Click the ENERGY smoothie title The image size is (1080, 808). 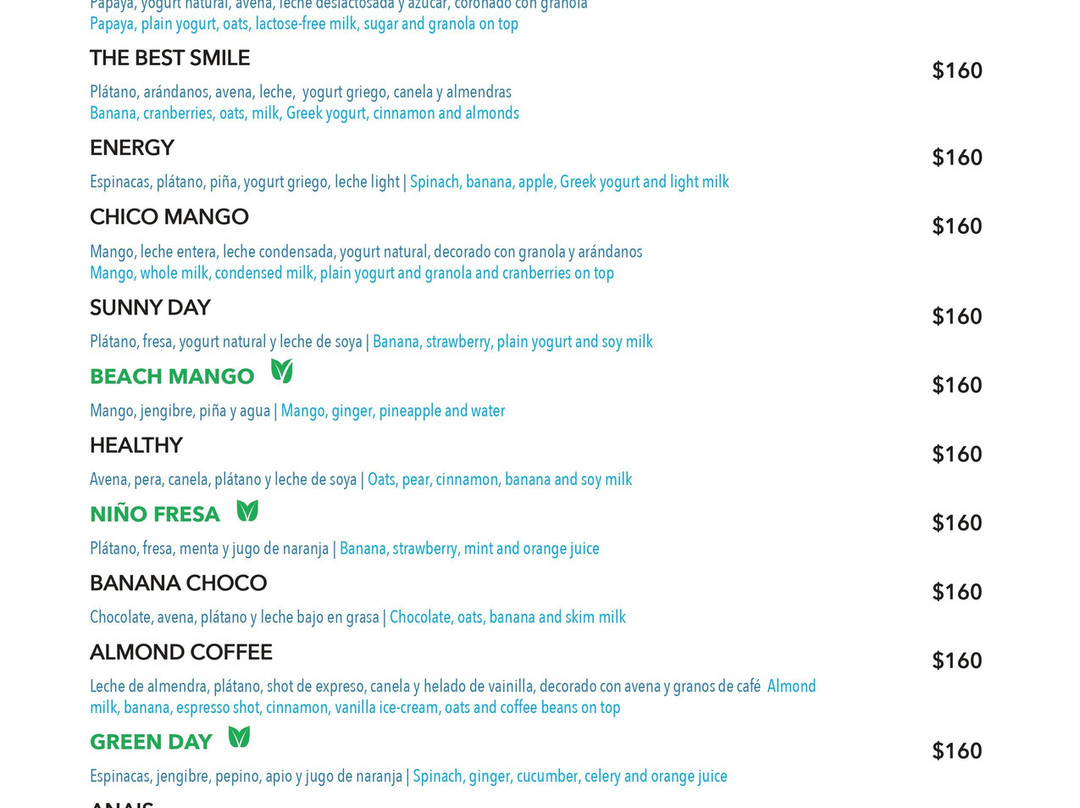(132, 147)
